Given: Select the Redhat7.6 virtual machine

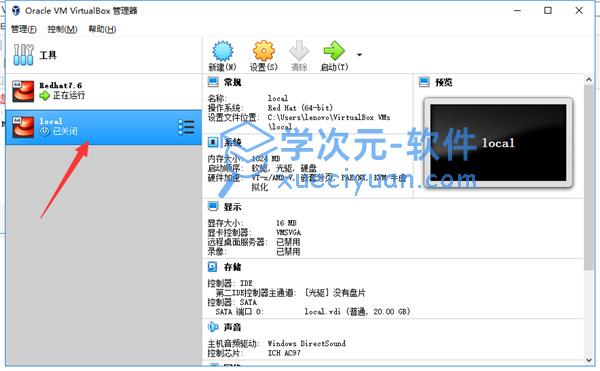Looking at the screenshot, I should [104, 91].
